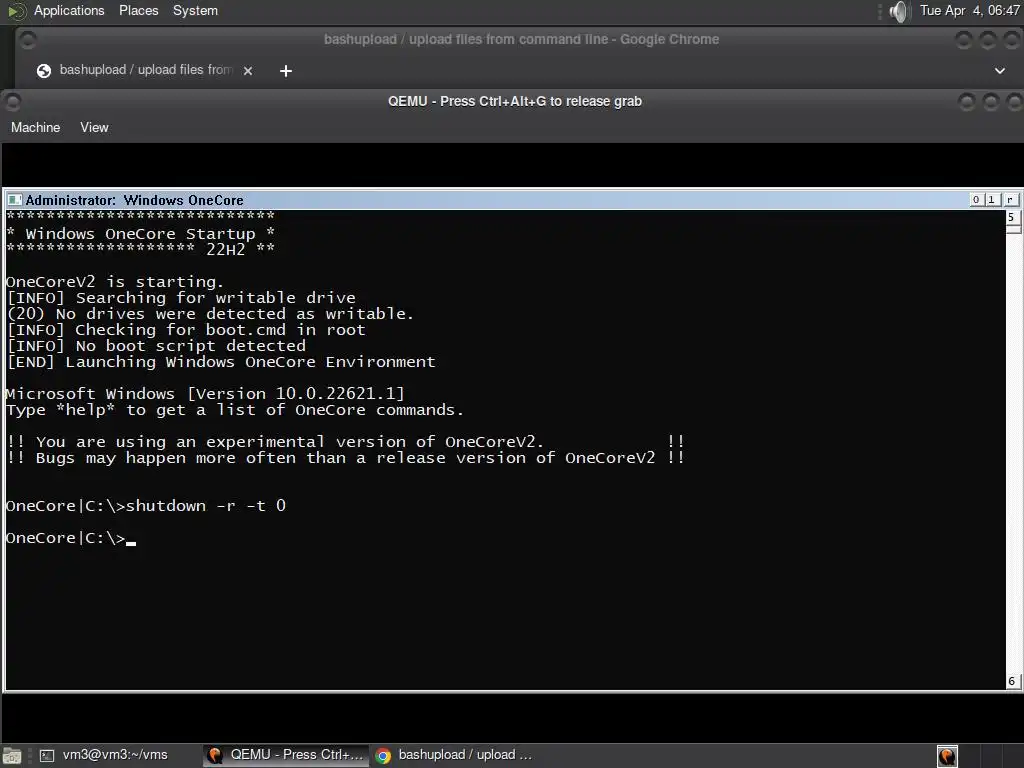Click the show desktop icon in taskbar
The width and height of the screenshot is (1024, 768).
point(12,756)
